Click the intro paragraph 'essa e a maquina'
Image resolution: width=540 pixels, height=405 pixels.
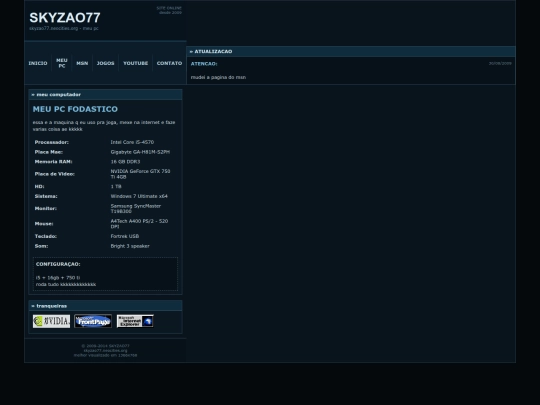104,126
